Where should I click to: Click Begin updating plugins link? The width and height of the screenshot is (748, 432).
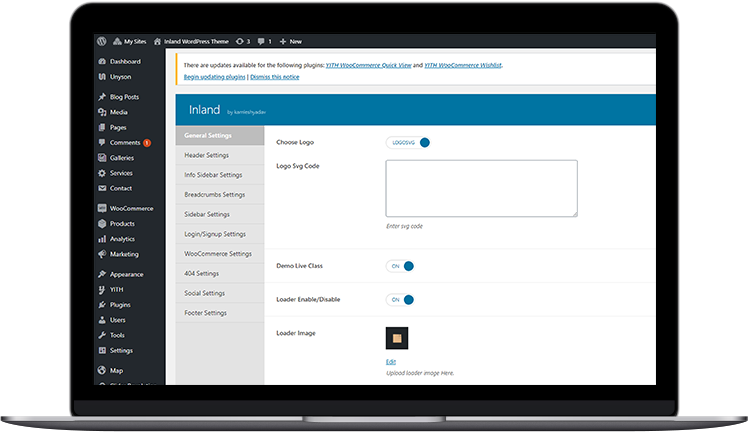[x=215, y=77]
